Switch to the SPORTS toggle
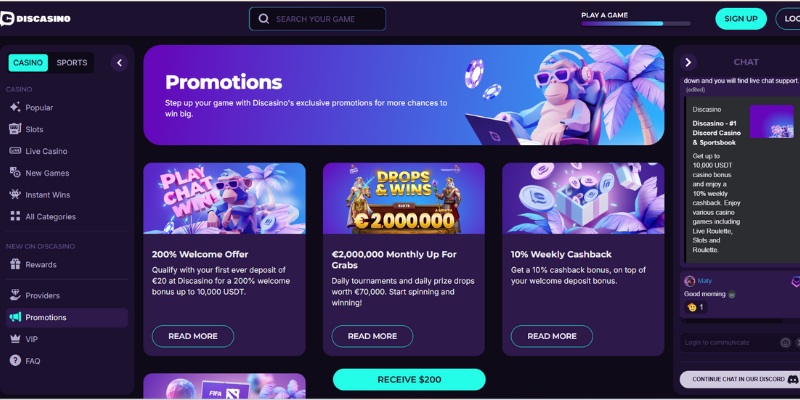This screenshot has height=400, width=800. 72,63
